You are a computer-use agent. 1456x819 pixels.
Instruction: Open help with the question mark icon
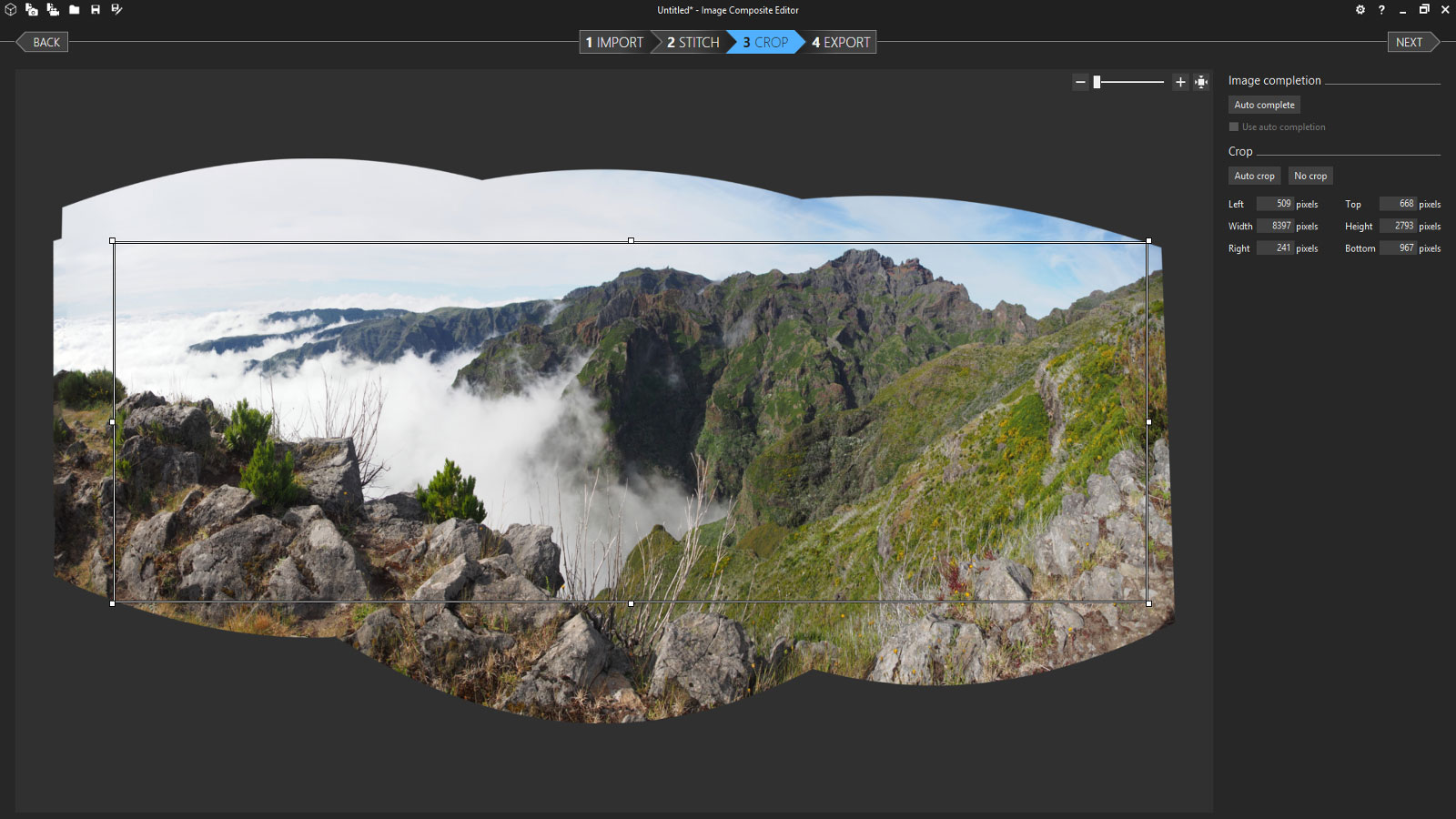1381,10
